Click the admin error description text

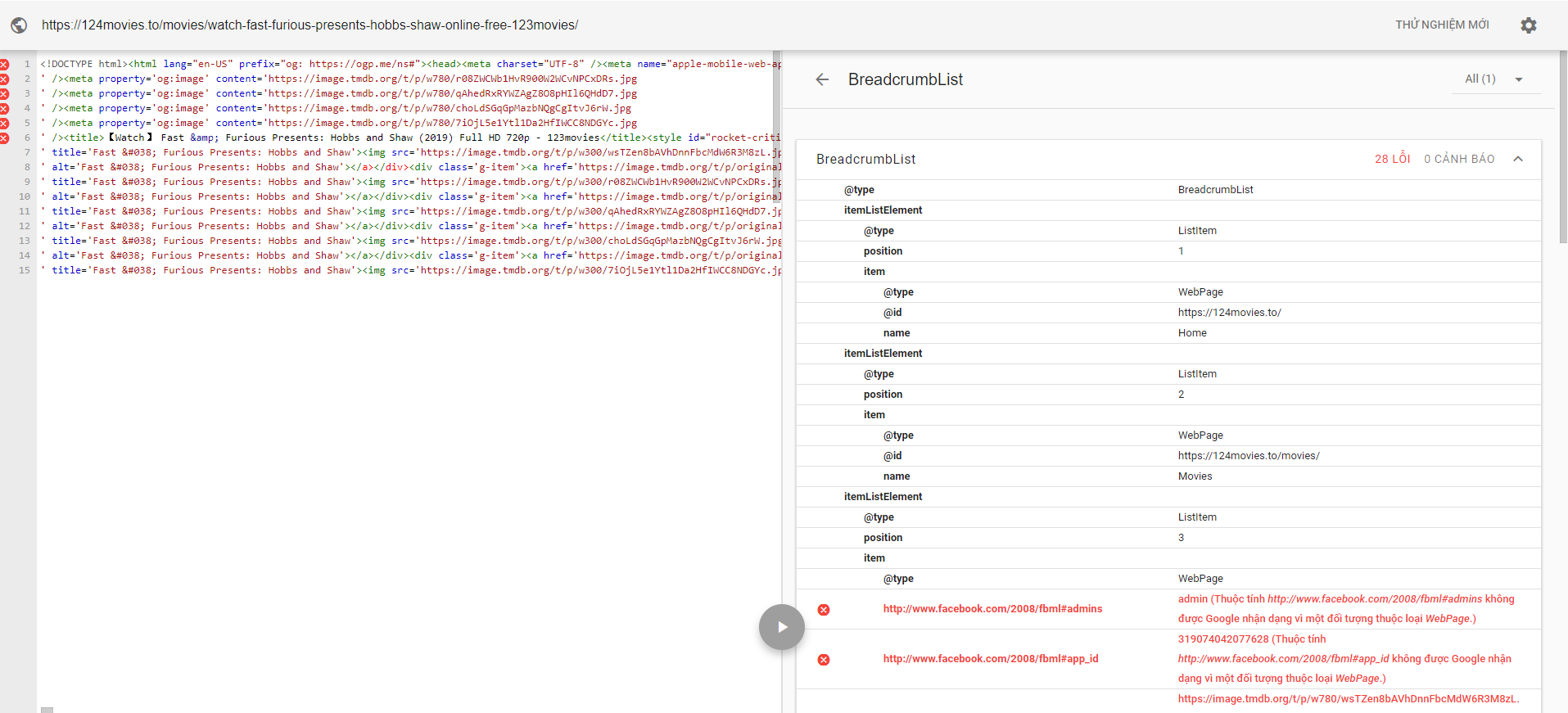(x=1346, y=609)
